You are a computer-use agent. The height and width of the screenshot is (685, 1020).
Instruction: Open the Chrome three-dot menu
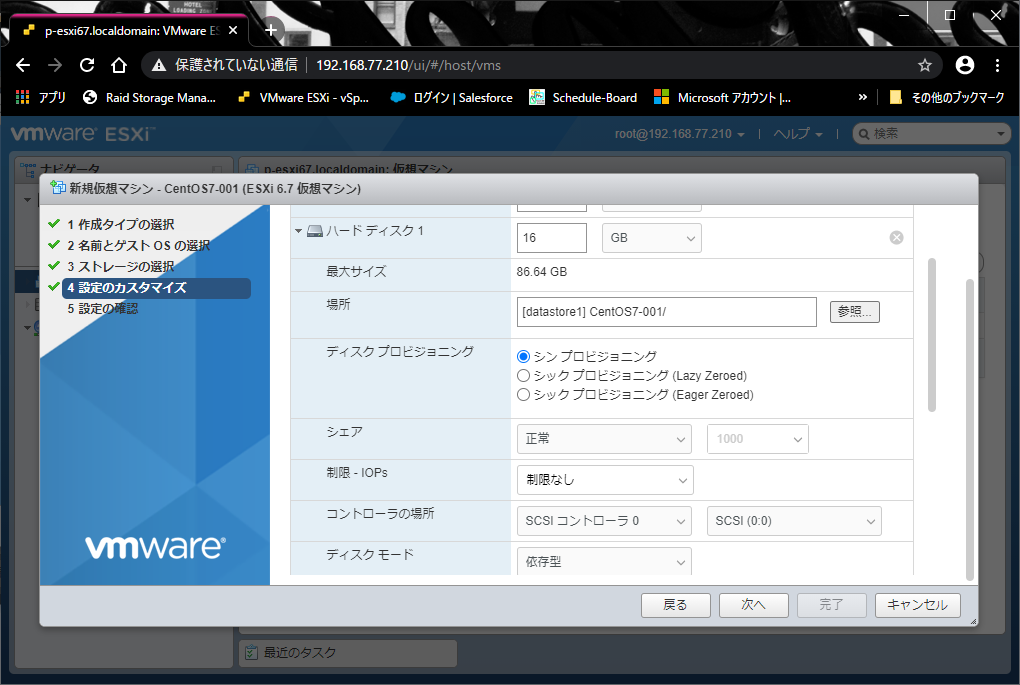coord(997,65)
